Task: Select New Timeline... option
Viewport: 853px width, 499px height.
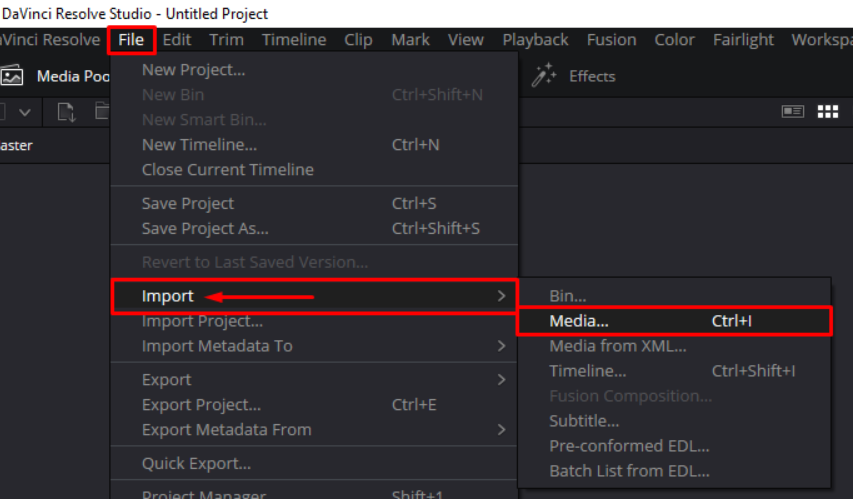Action: coord(199,145)
